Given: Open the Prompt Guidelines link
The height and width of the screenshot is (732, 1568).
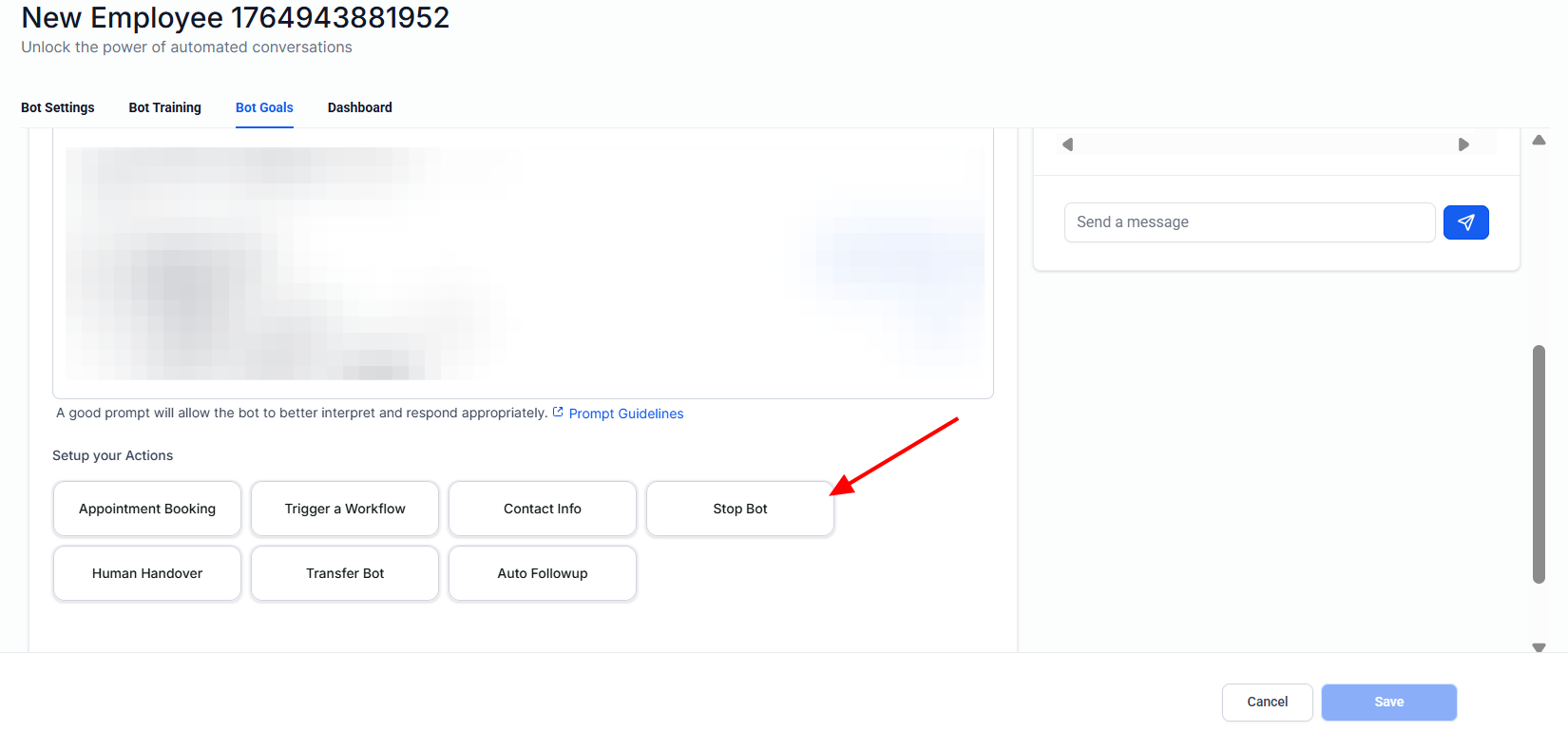Looking at the screenshot, I should (625, 414).
